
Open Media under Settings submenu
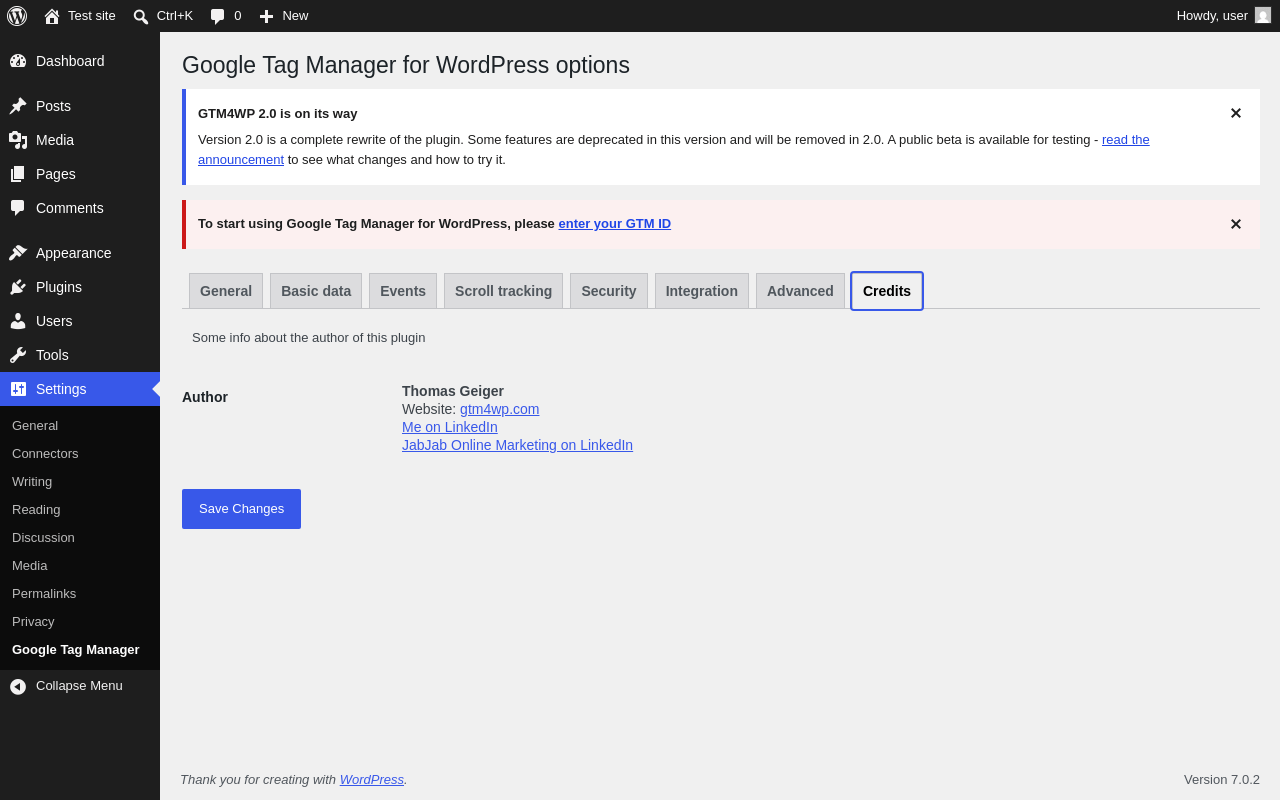(x=29, y=565)
